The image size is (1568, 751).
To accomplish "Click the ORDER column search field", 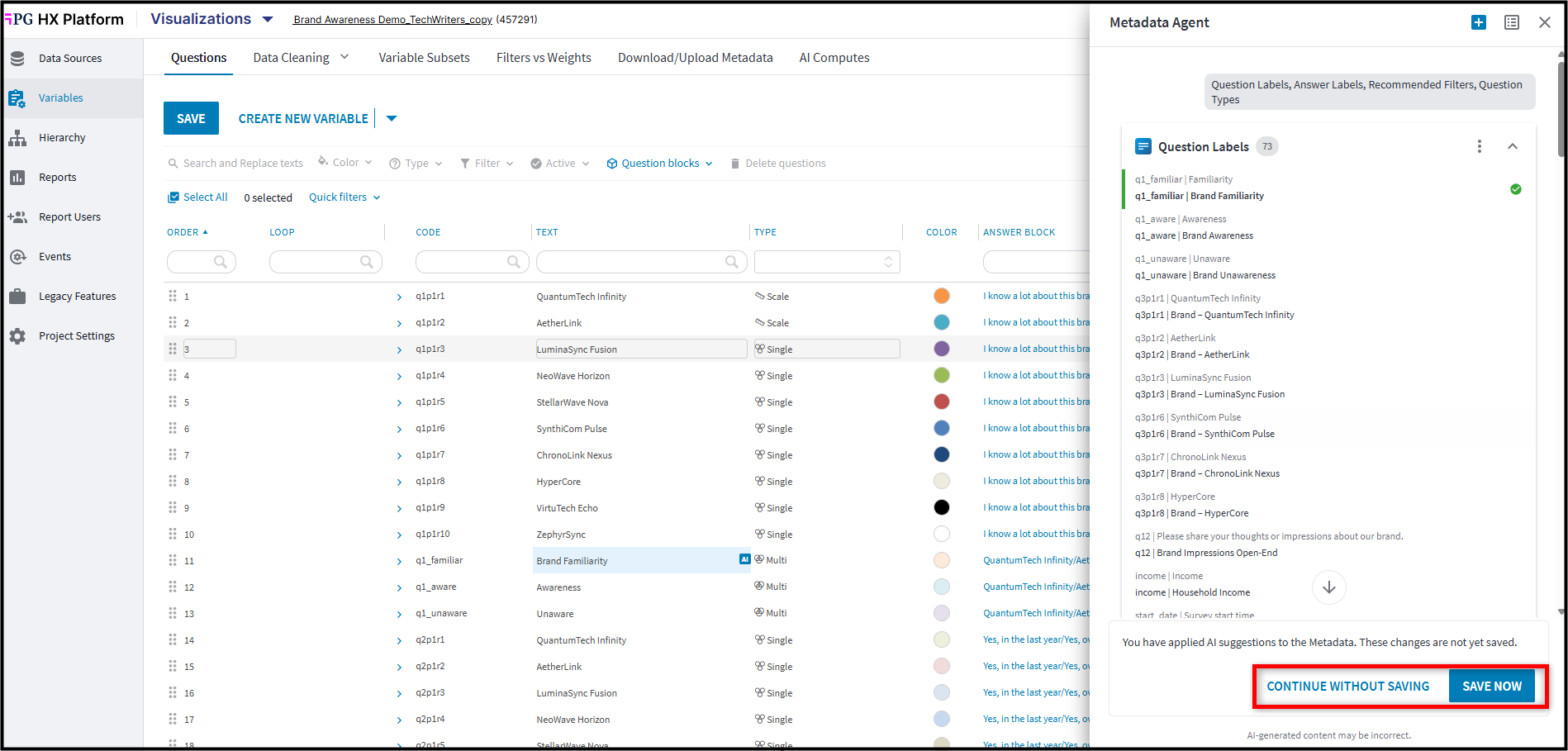I will [x=202, y=262].
